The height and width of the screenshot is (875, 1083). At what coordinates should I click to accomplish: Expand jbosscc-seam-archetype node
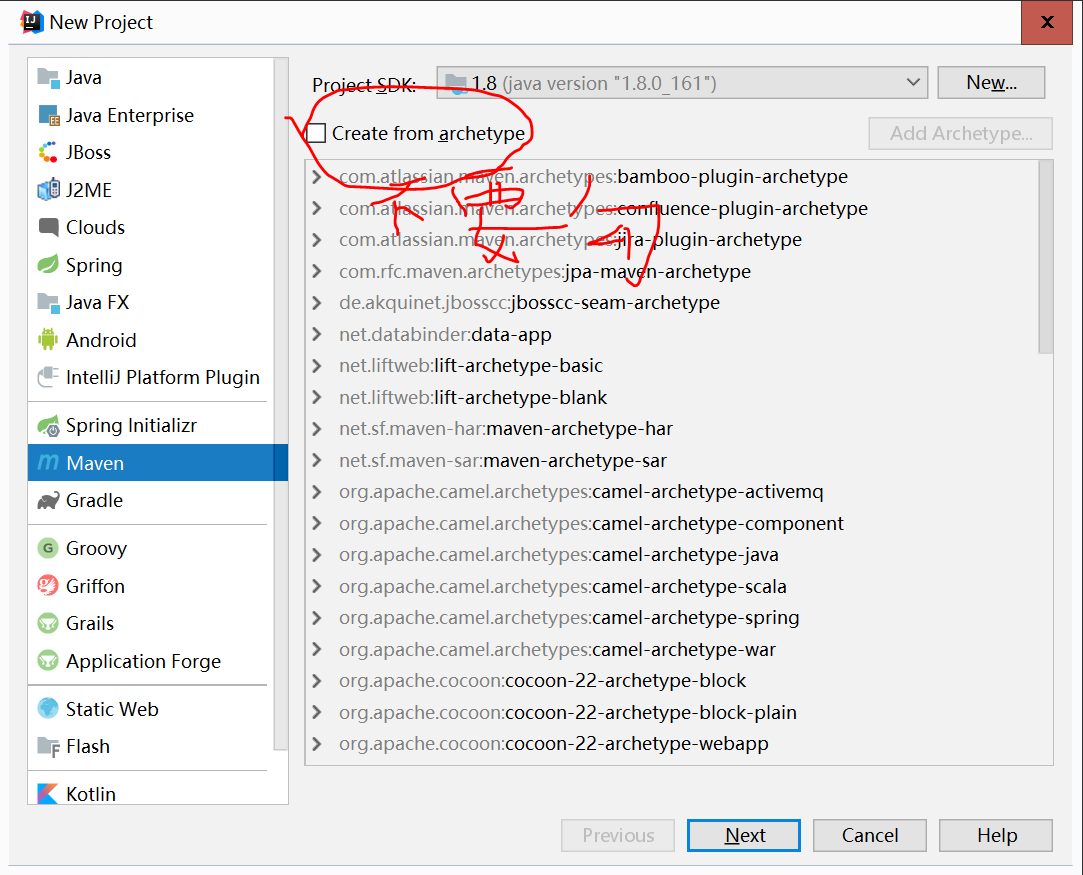coord(317,302)
